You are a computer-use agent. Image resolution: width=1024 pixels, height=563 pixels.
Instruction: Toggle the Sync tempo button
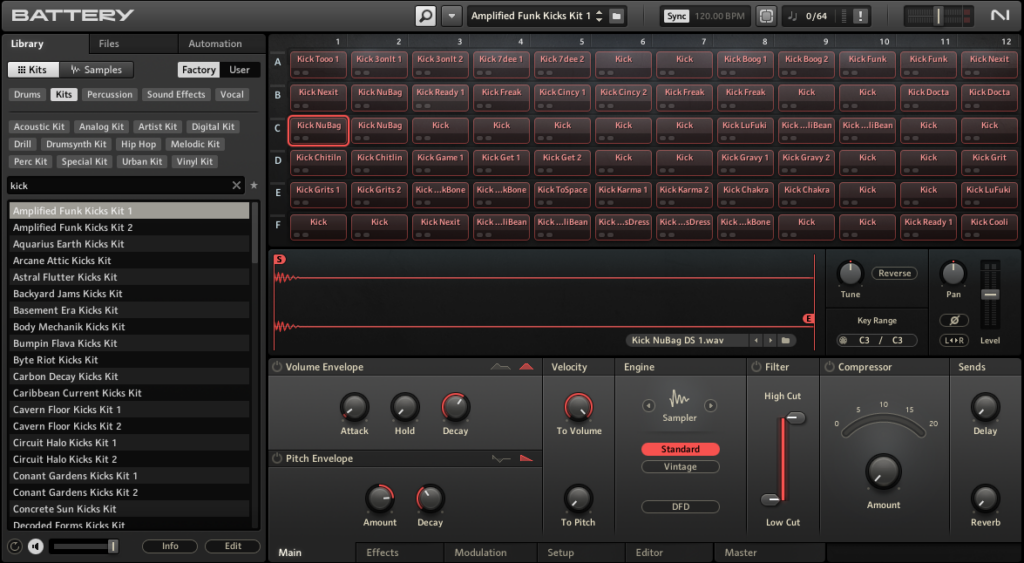pyautogui.click(x=677, y=16)
